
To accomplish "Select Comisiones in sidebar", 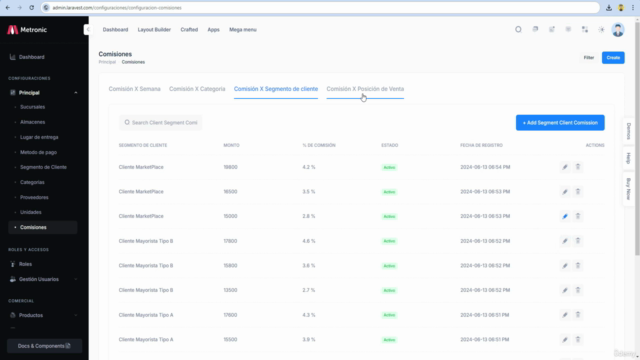I will click(43, 227).
